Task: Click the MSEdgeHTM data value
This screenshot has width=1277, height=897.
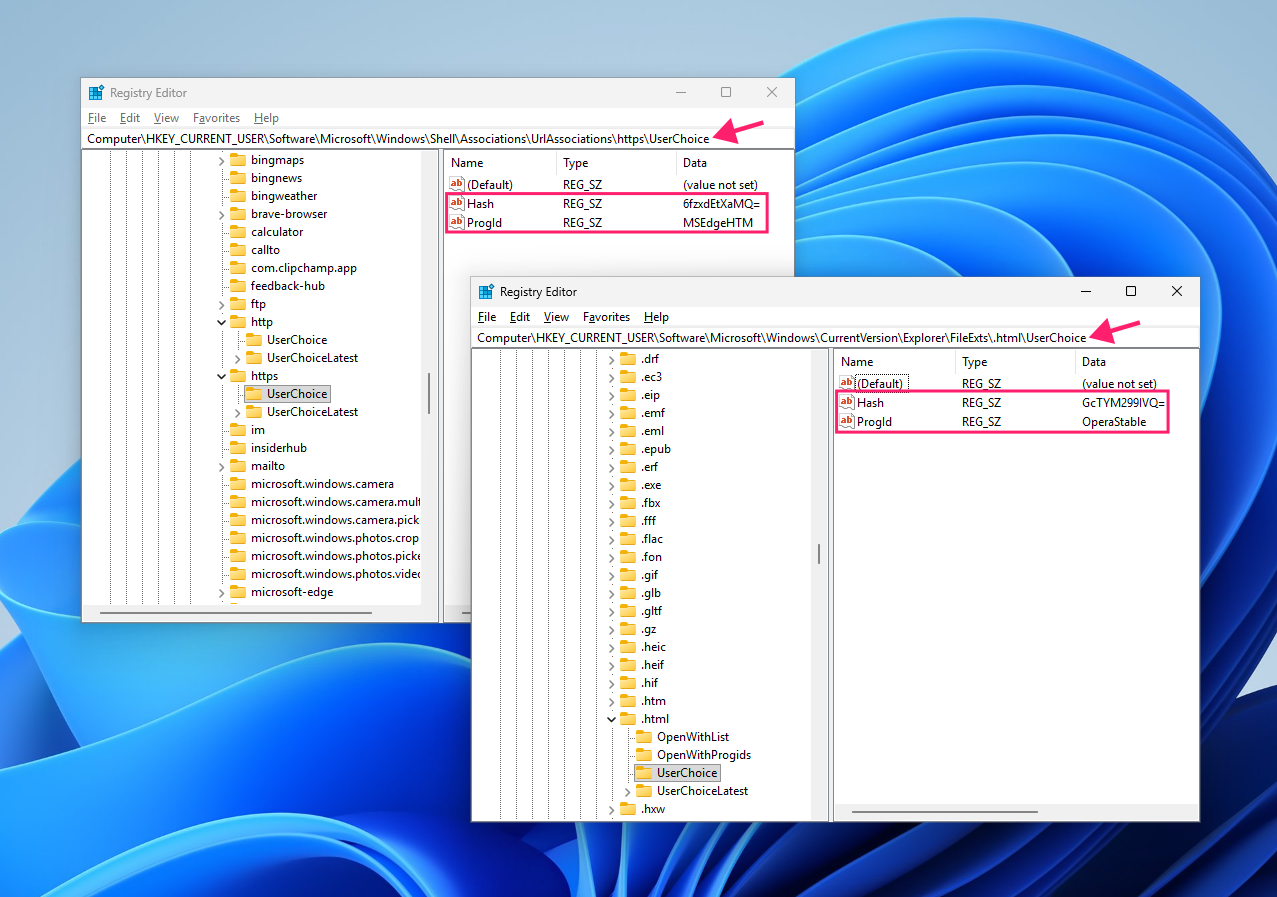Action: pos(717,223)
